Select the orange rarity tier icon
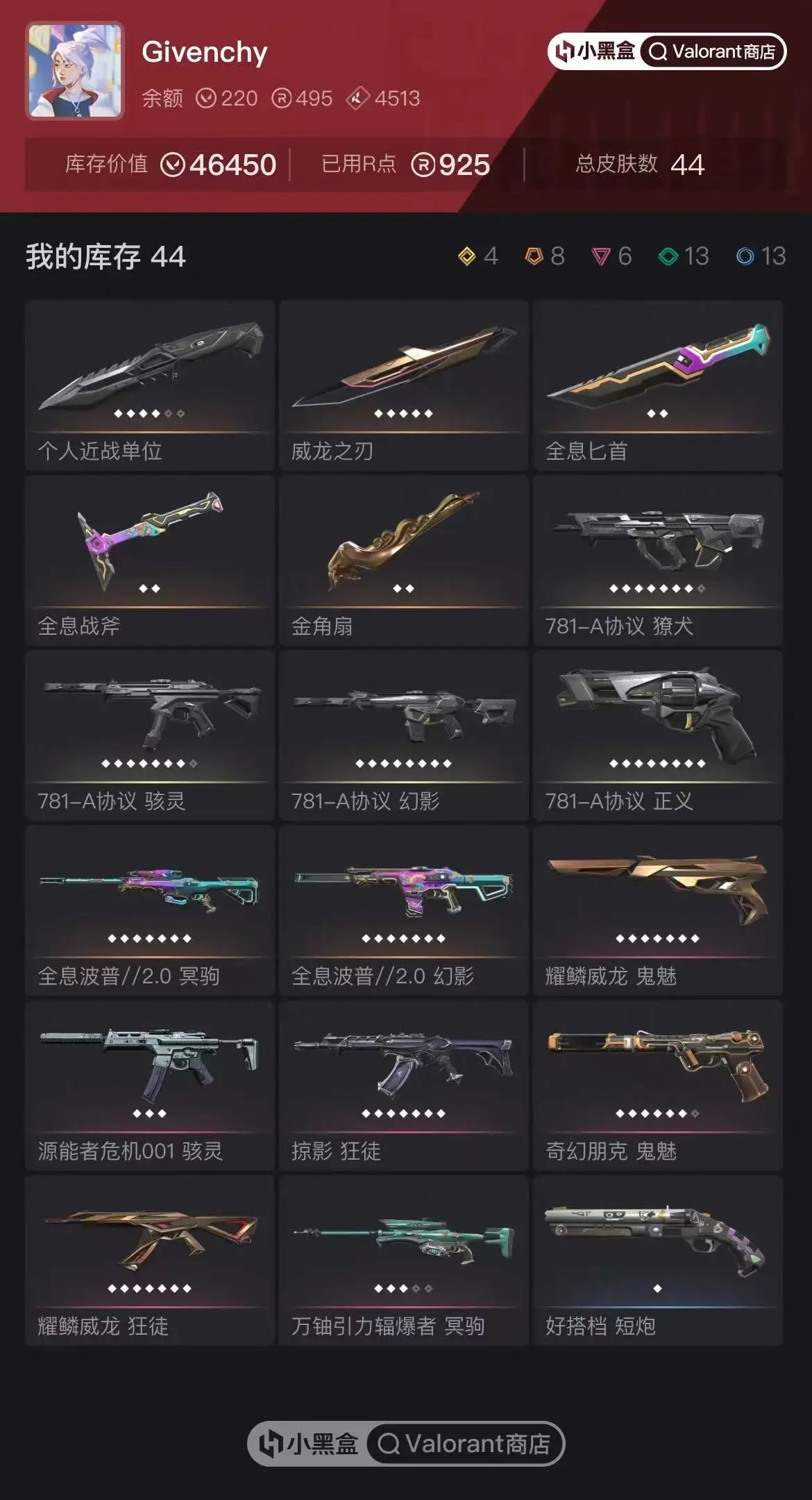 534,256
